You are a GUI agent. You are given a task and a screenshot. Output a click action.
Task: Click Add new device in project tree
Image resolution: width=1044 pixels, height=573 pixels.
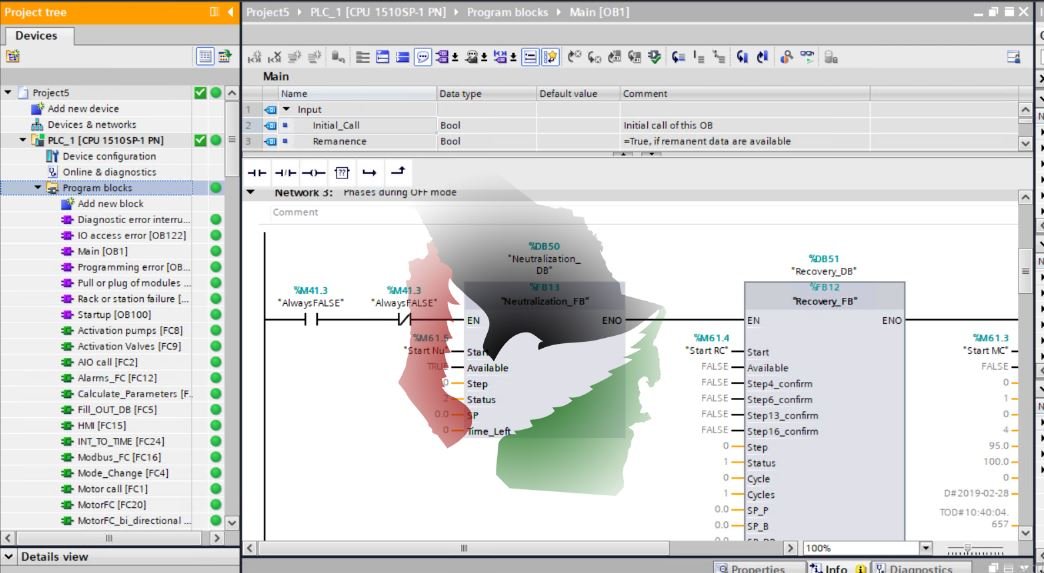pos(83,109)
